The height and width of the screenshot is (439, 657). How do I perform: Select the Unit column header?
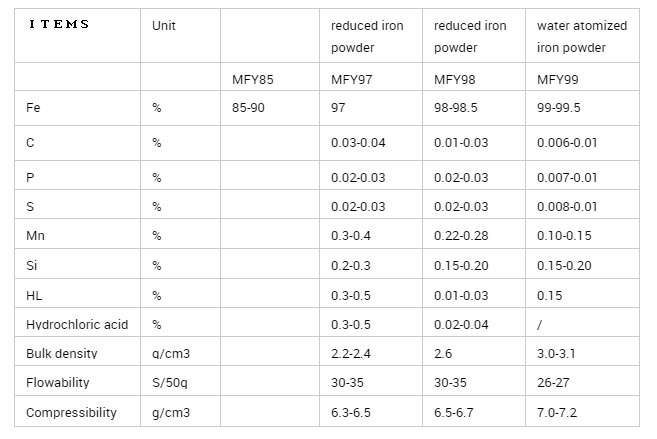click(164, 26)
